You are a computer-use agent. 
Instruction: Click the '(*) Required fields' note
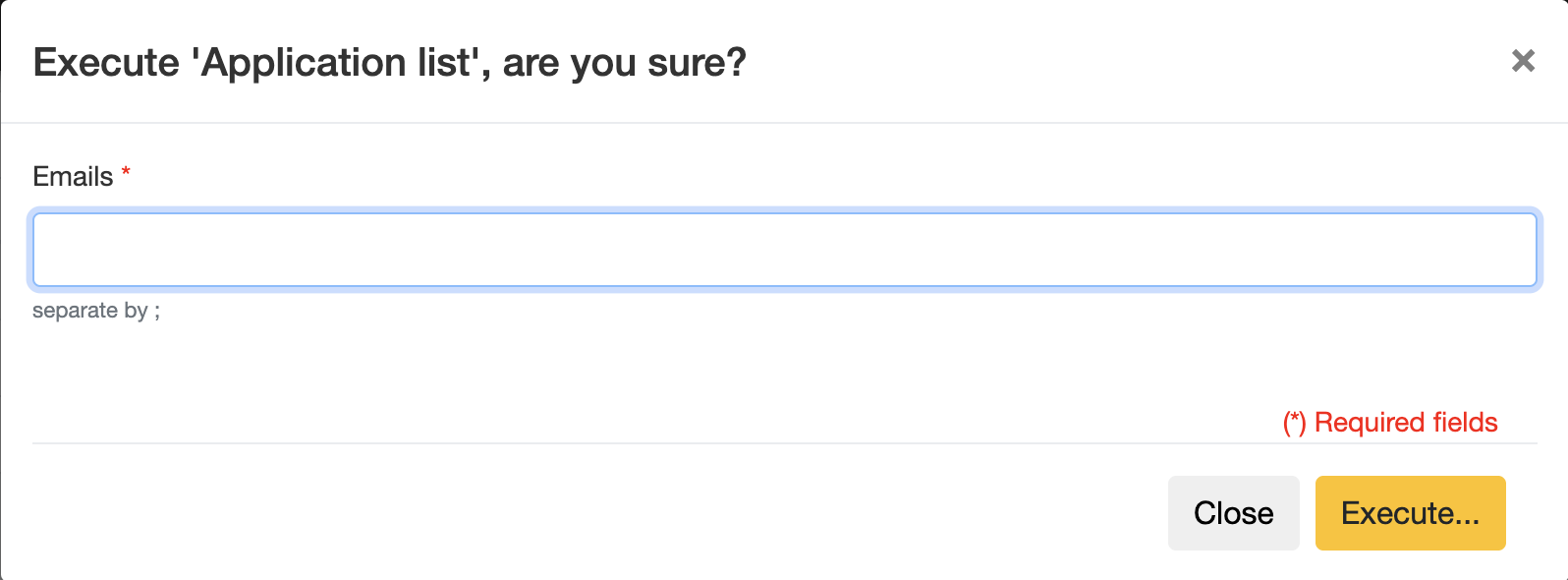(x=1389, y=423)
